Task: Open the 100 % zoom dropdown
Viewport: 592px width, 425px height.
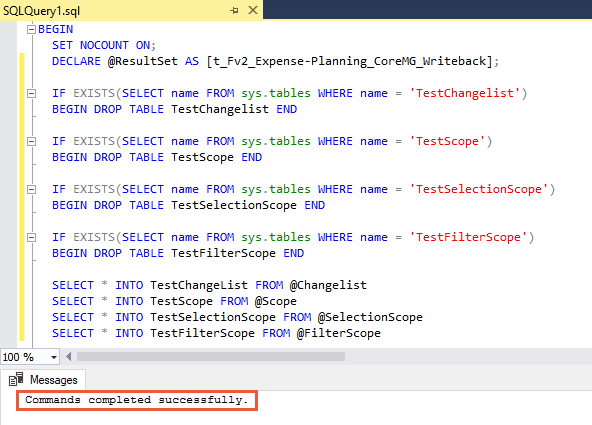Action: click(54, 357)
